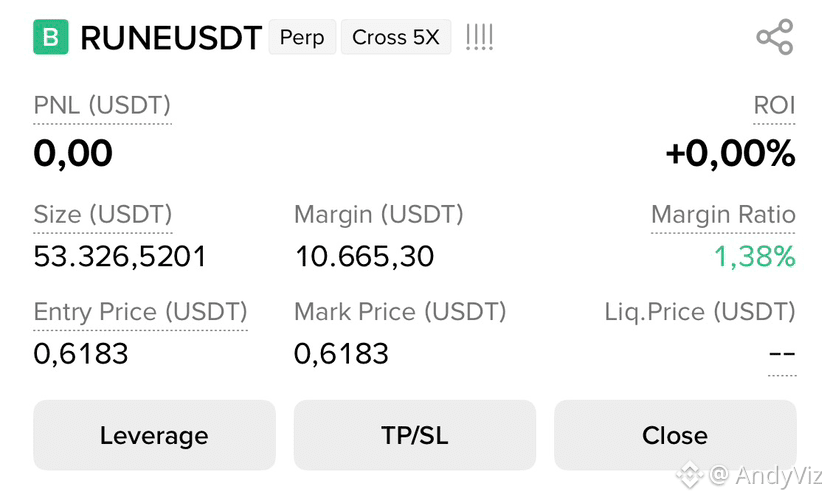Open the Leverage adjustment button
This screenshot has width=830, height=500.
154,435
